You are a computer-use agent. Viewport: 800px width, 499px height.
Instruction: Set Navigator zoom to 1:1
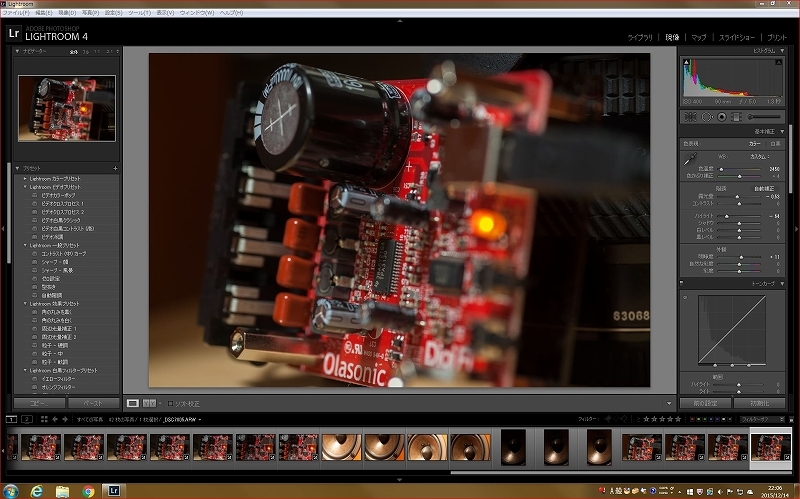click(x=97, y=52)
